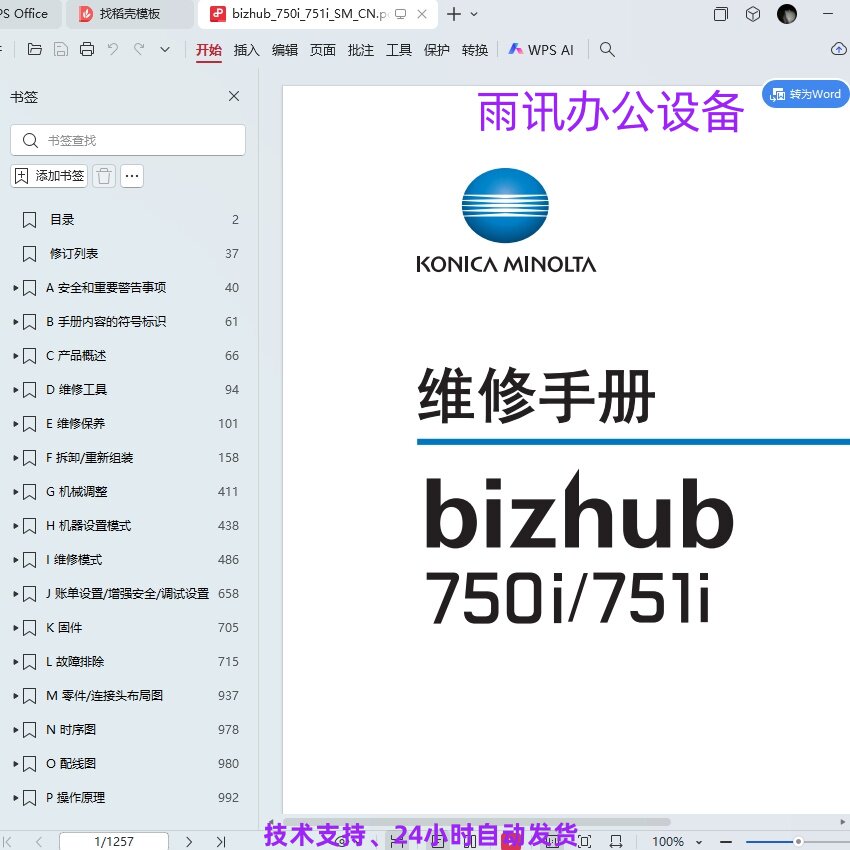Open the 页面 ribbon tab
The height and width of the screenshot is (850, 850).
(x=323, y=50)
